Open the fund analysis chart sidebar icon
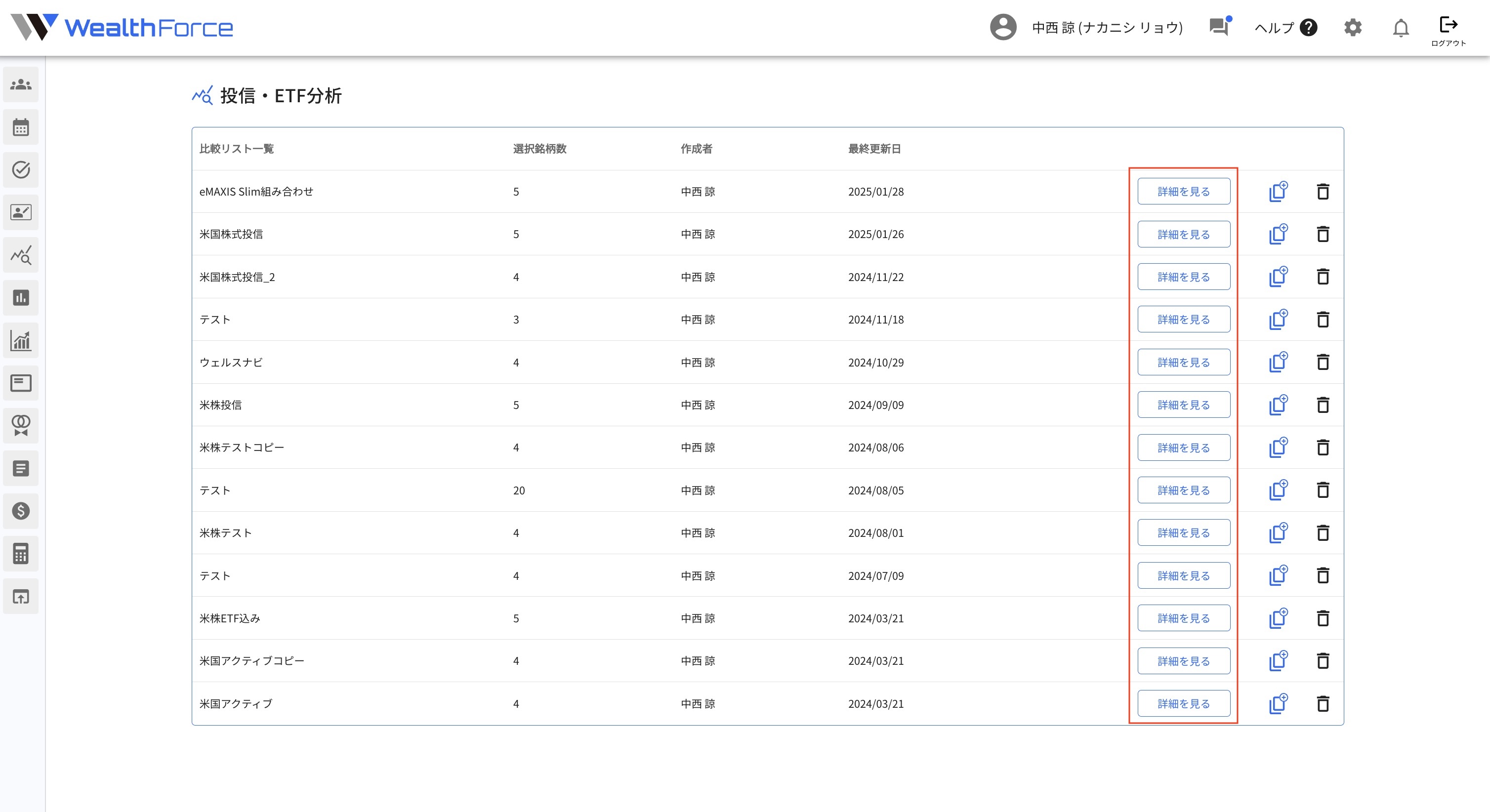This screenshot has width=1490, height=812. coord(21,255)
